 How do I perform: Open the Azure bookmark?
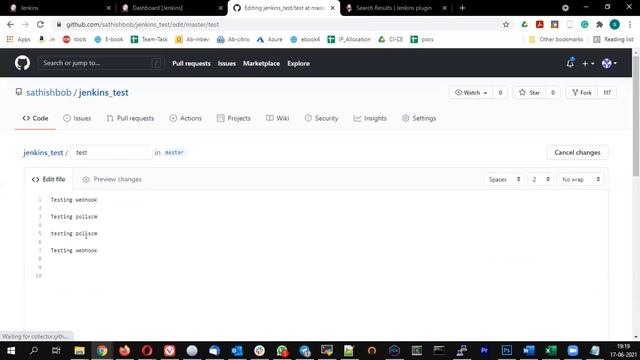click(270, 39)
